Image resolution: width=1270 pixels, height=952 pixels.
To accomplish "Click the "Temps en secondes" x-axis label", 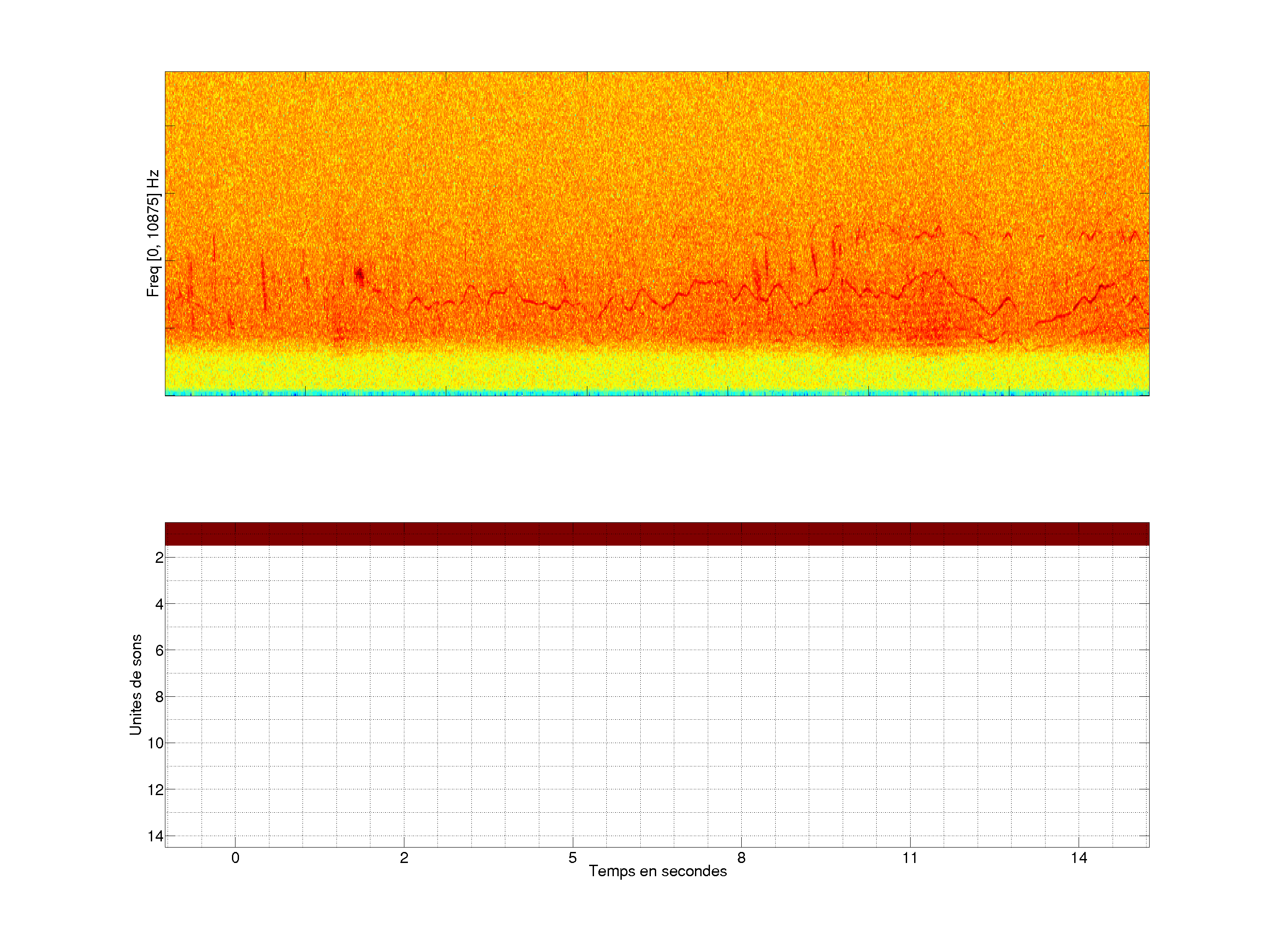I will (657, 871).
